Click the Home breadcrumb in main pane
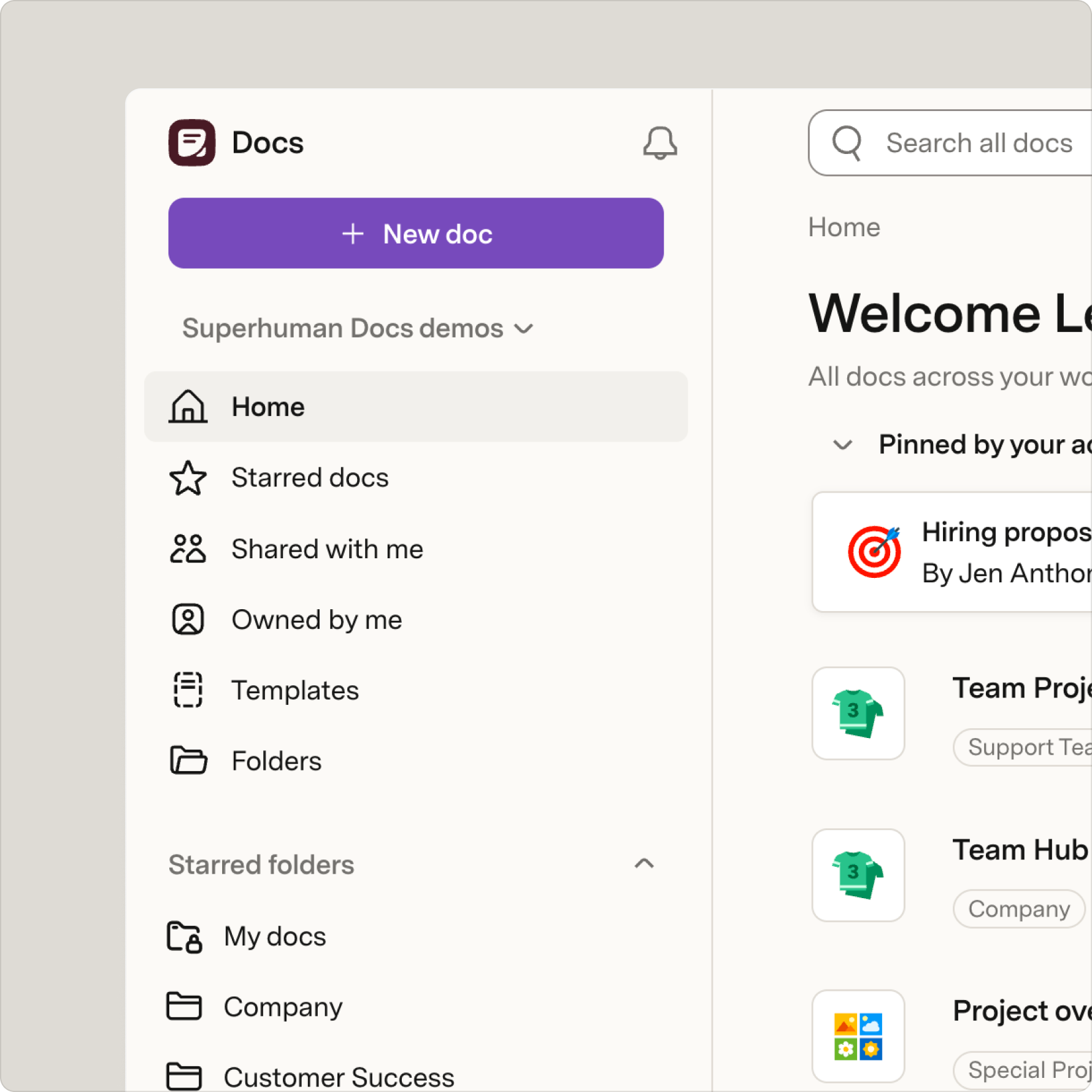 point(844,227)
